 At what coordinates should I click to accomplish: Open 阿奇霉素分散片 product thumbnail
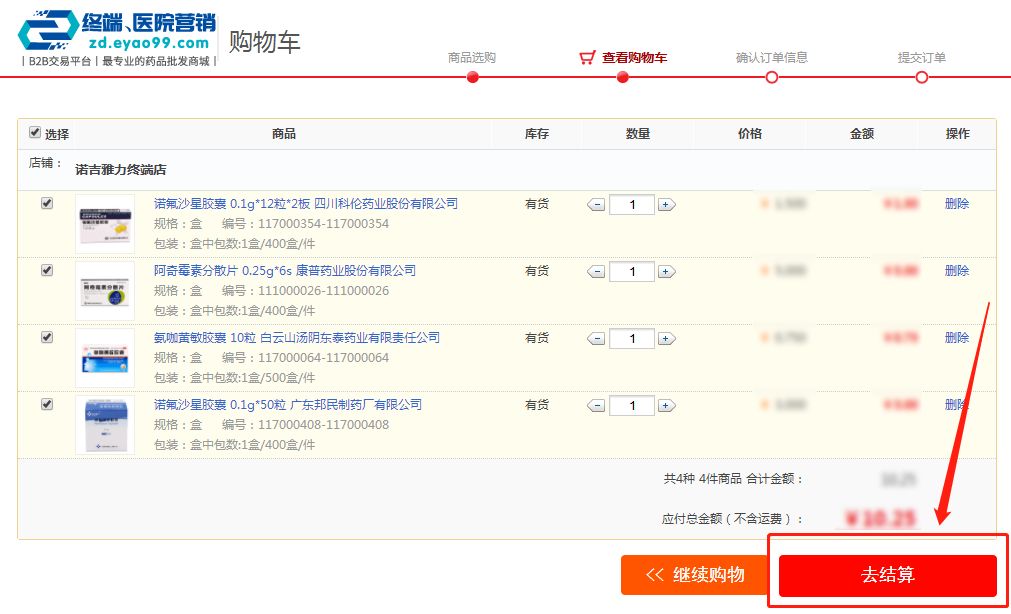[105, 291]
